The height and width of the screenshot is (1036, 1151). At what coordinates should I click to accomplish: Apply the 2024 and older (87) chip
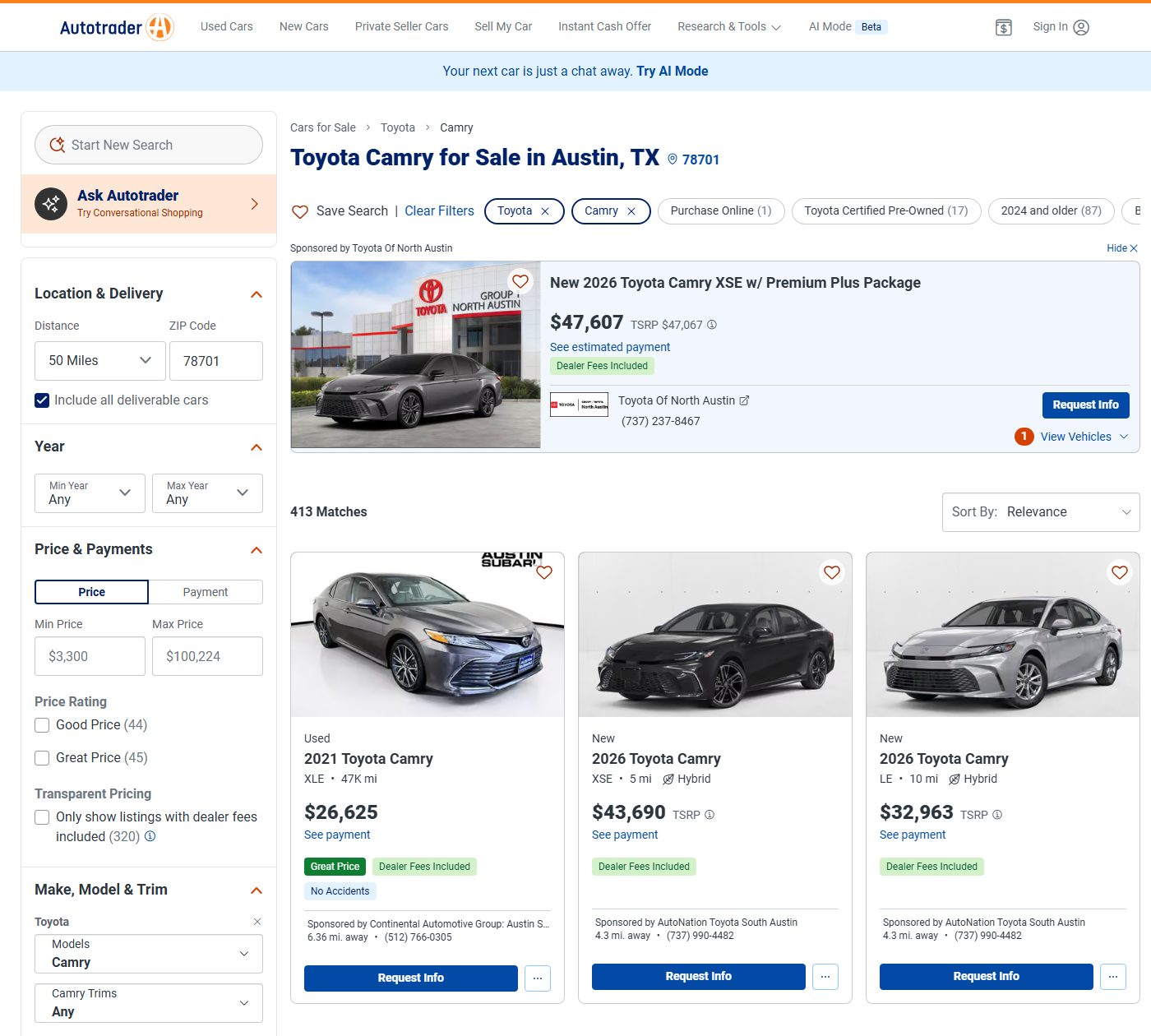click(x=1052, y=211)
